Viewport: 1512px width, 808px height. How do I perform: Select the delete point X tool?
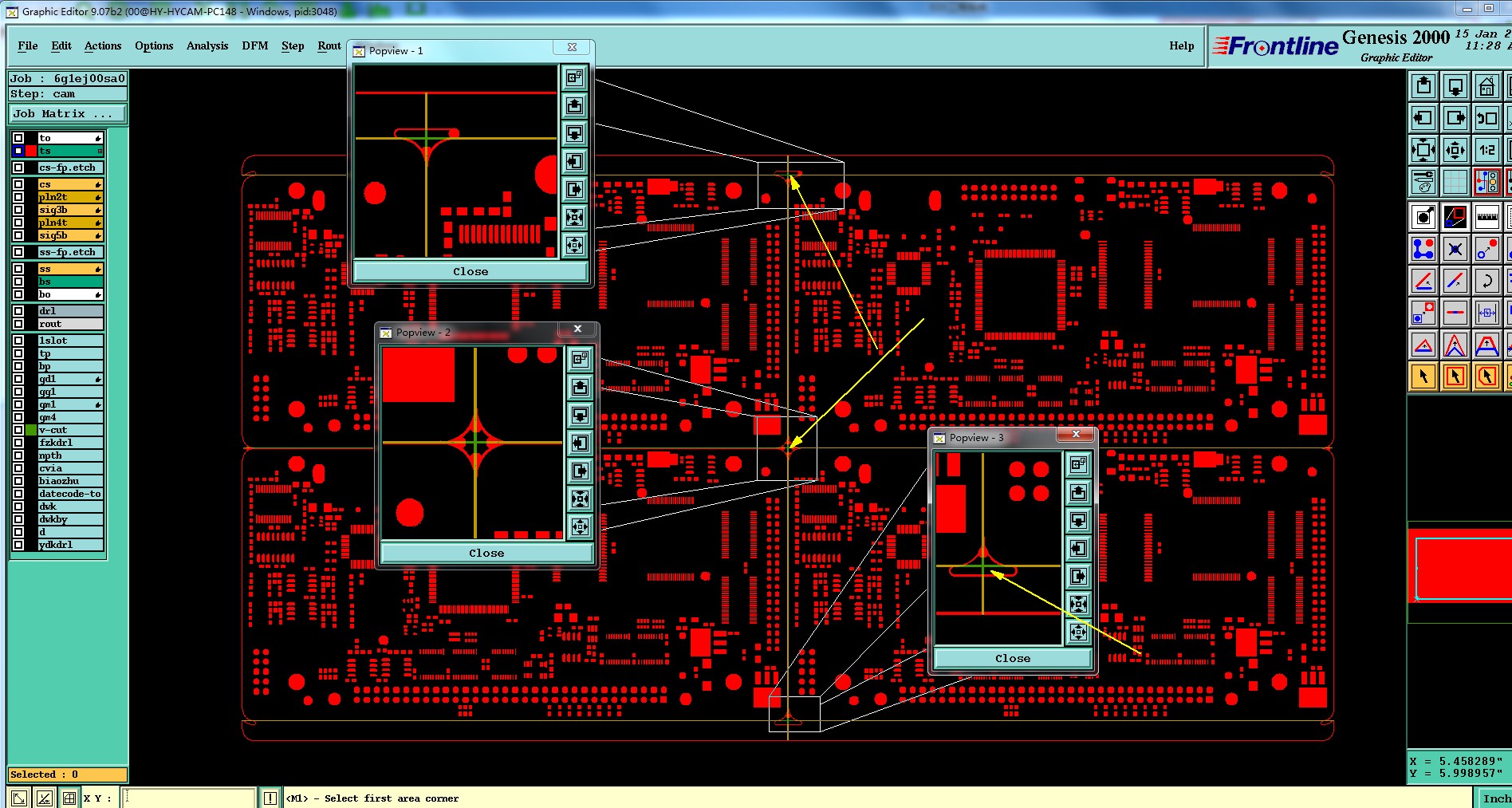coord(1455,249)
